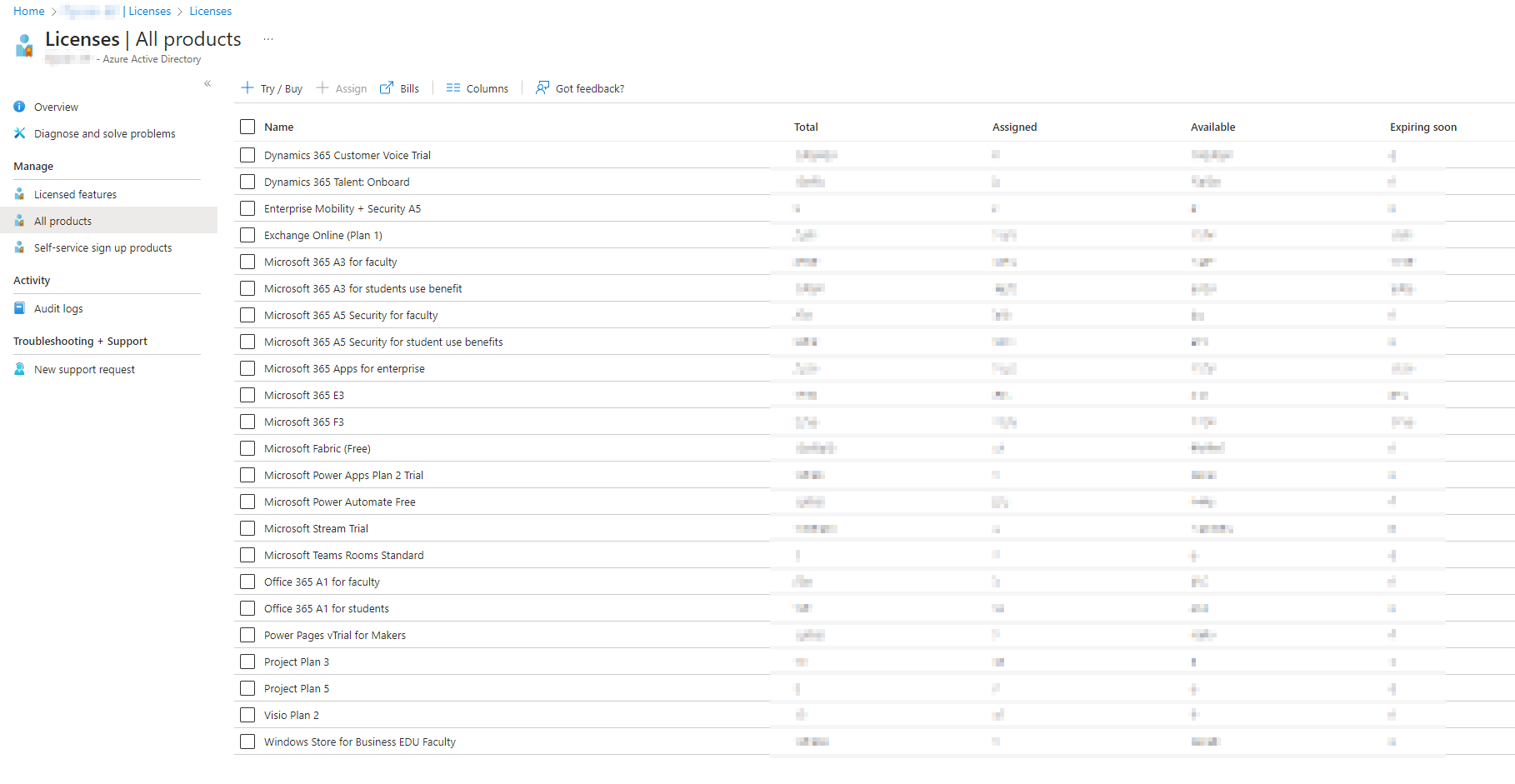Viewport: 1515px width, 784px height.
Task: Sort by the Name column header
Action: point(279,127)
